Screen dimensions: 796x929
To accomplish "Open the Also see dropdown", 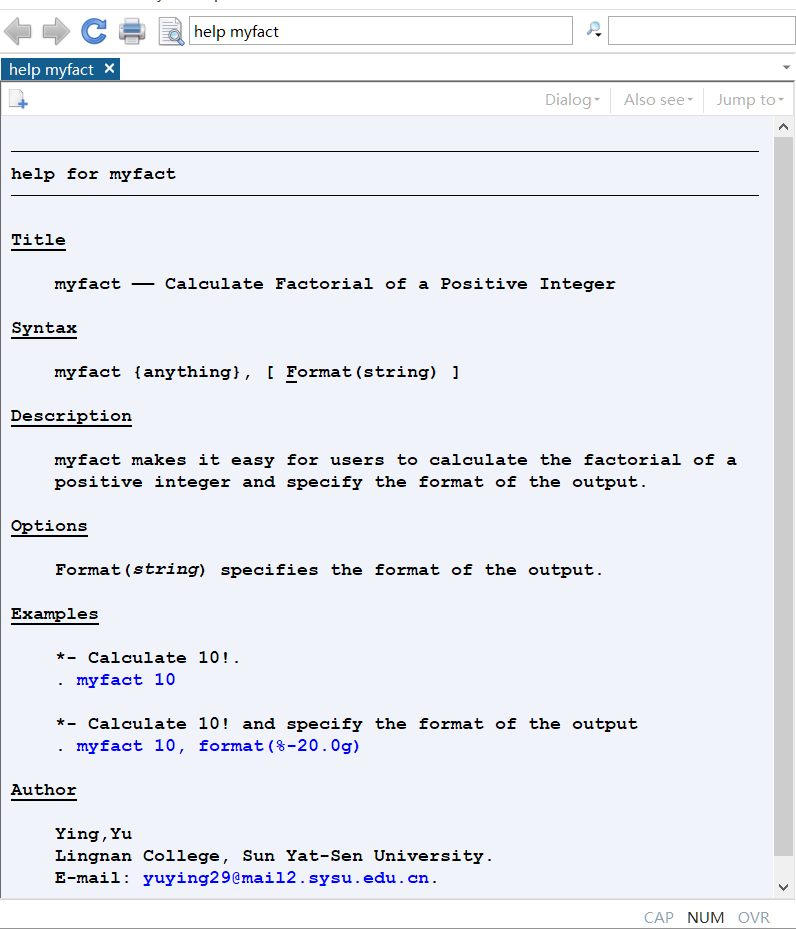I will (x=658, y=100).
